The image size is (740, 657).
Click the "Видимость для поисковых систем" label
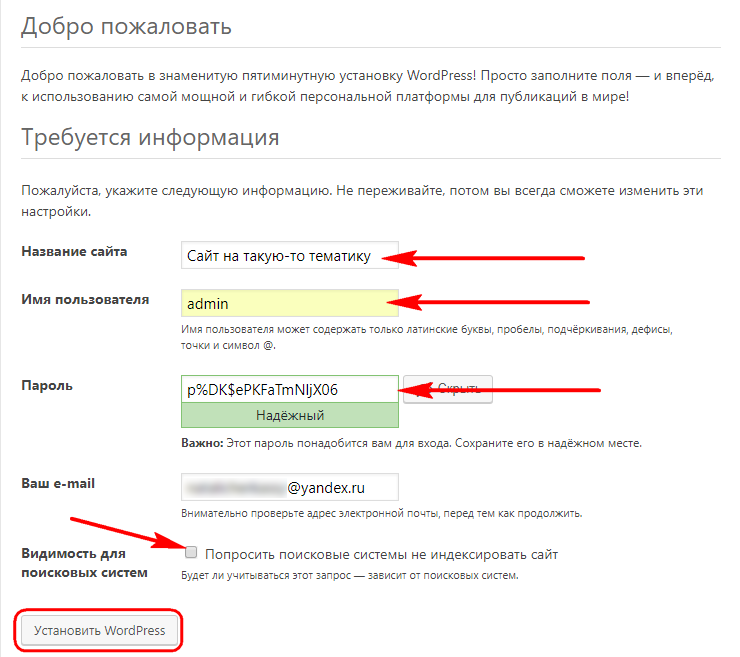tap(84, 562)
